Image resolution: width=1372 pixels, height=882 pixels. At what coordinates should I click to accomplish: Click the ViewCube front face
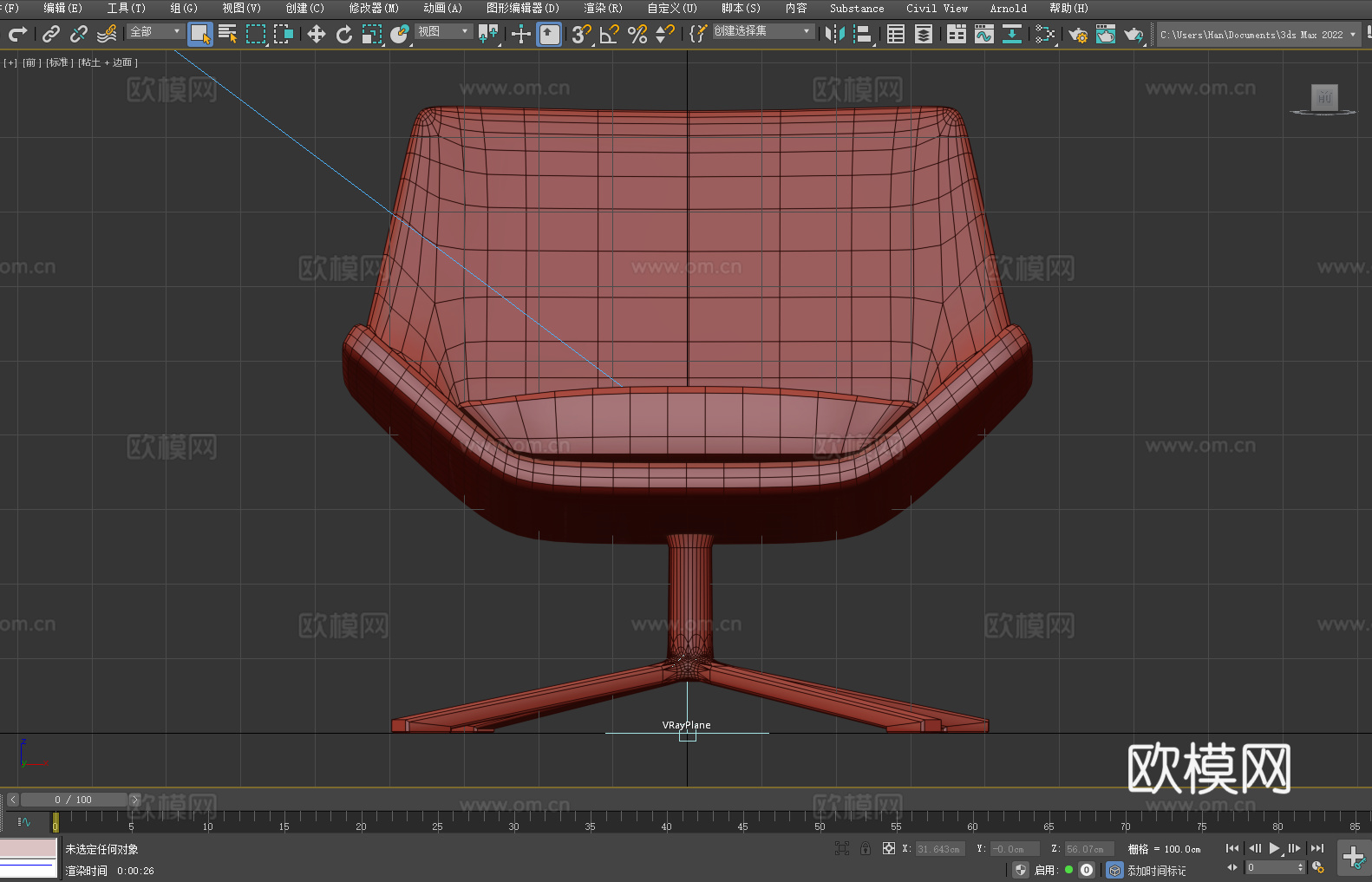(1324, 97)
